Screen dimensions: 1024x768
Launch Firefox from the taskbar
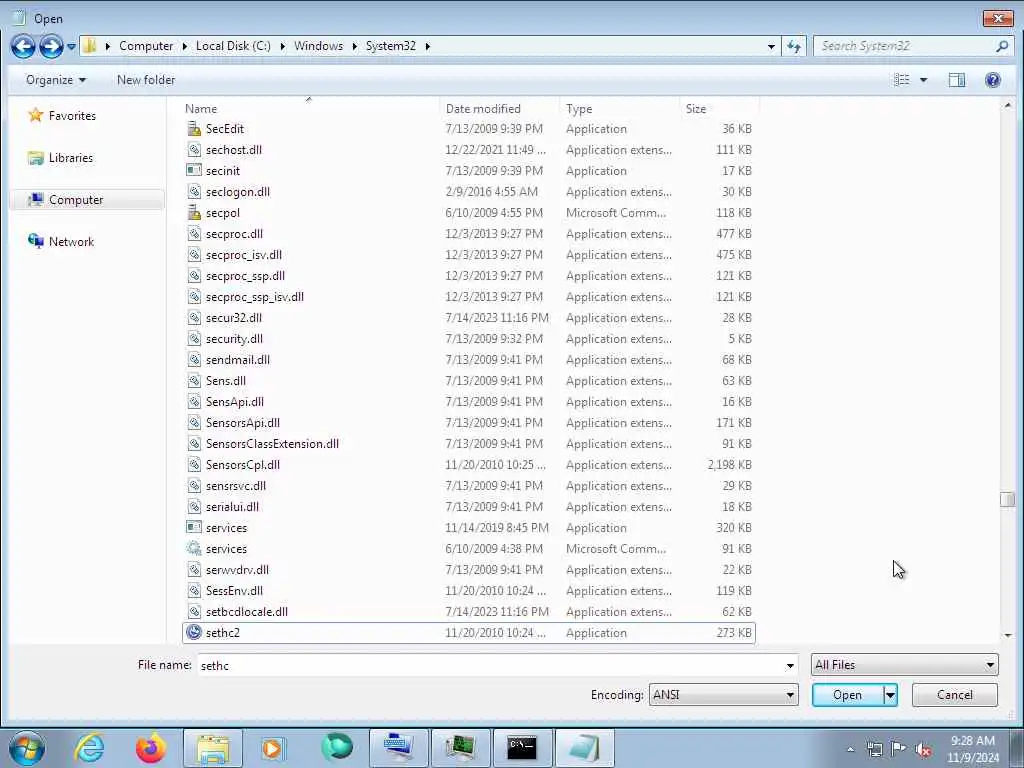click(151, 748)
